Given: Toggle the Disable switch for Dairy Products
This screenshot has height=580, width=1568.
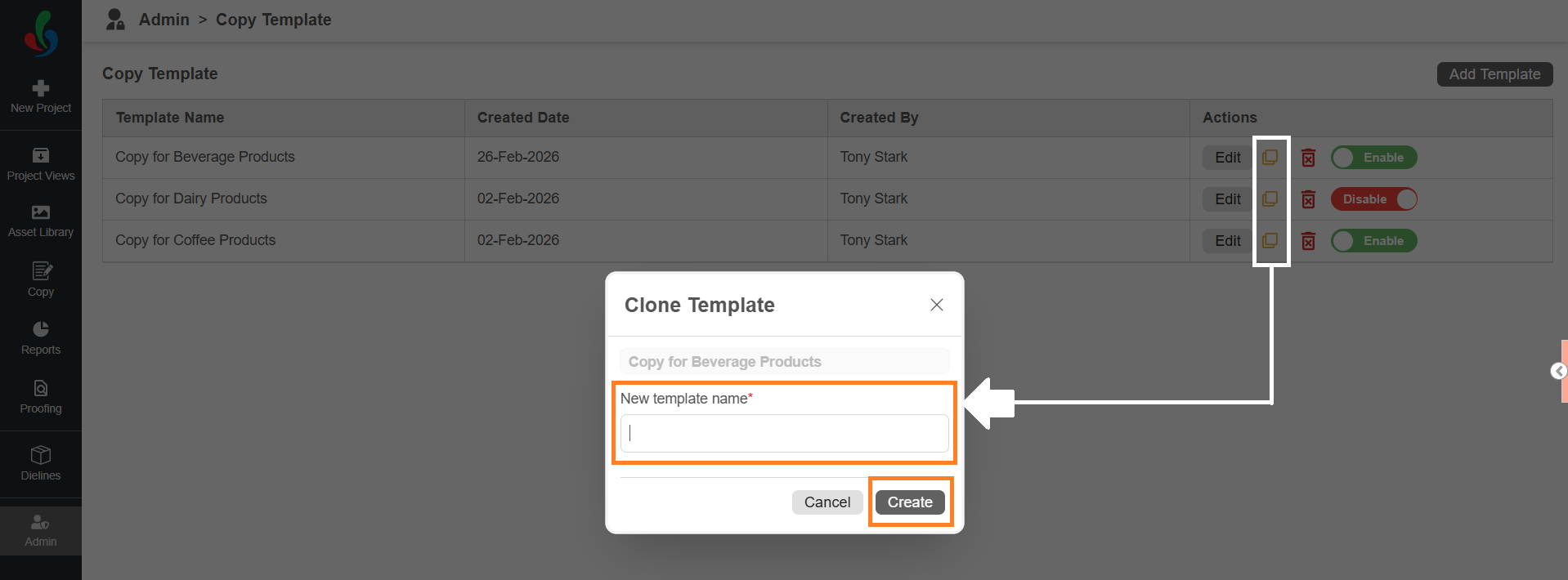Looking at the screenshot, I should pos(1373,199).
